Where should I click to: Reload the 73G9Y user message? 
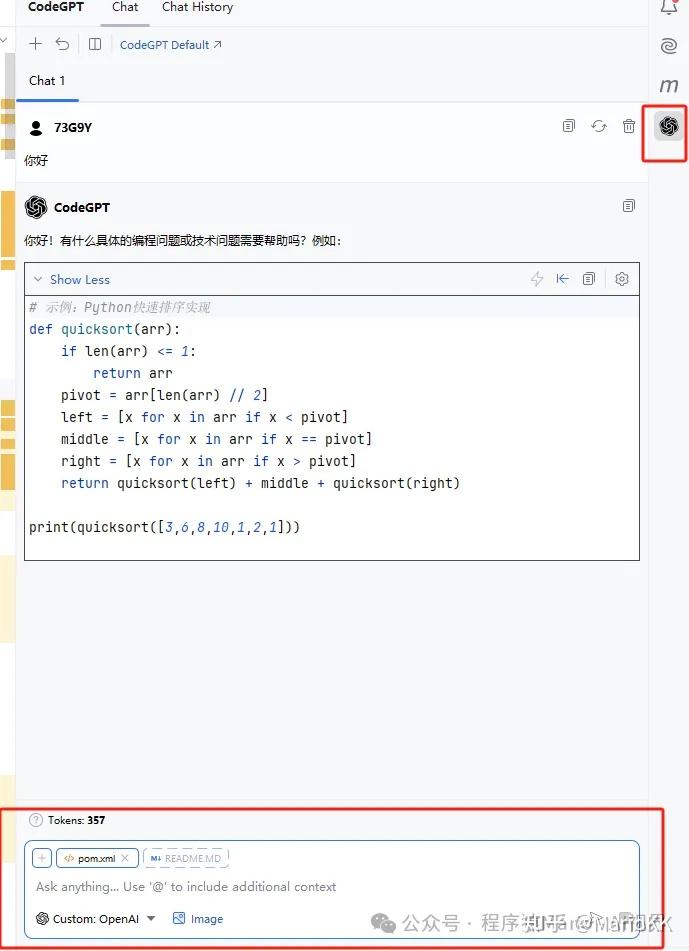[599, 126]
